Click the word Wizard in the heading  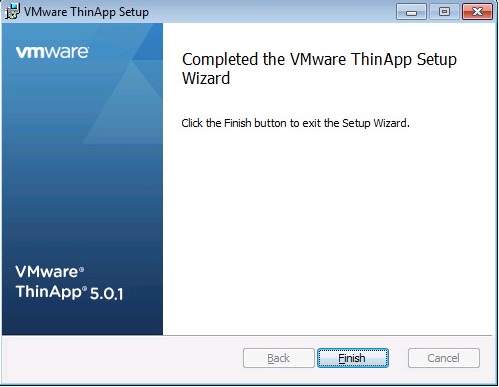point(206,78)
